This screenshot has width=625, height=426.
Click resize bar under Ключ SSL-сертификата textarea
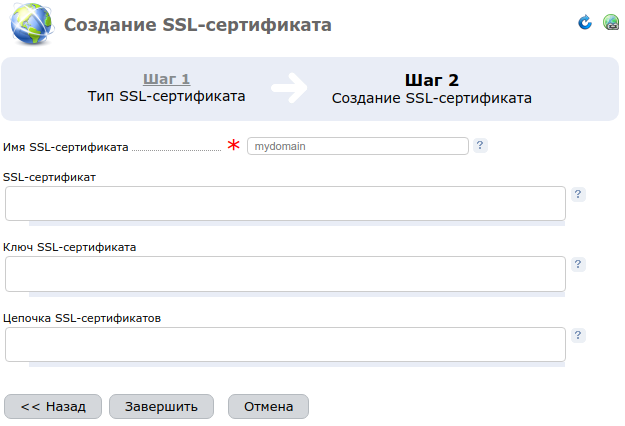point(297,294)
